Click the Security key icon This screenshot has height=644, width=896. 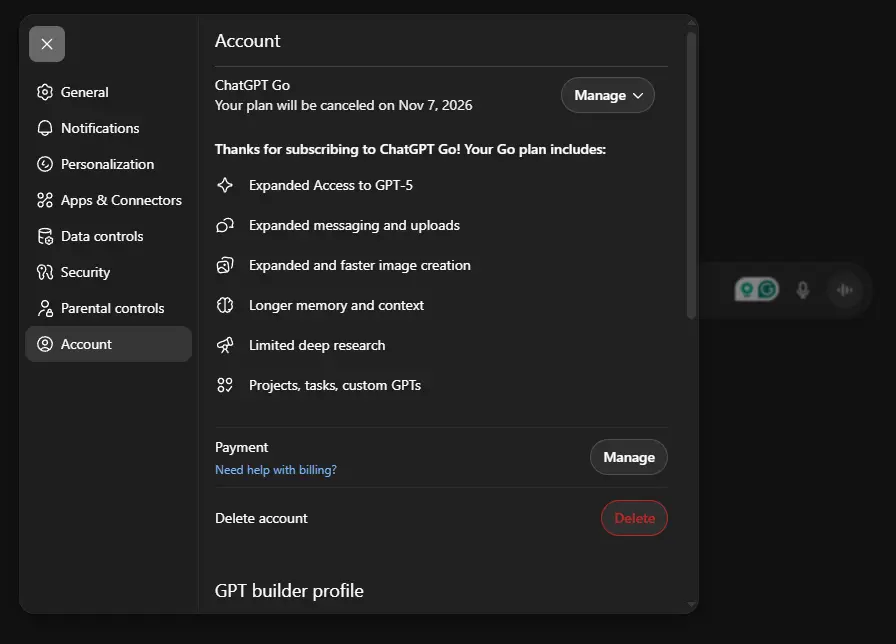45,272
